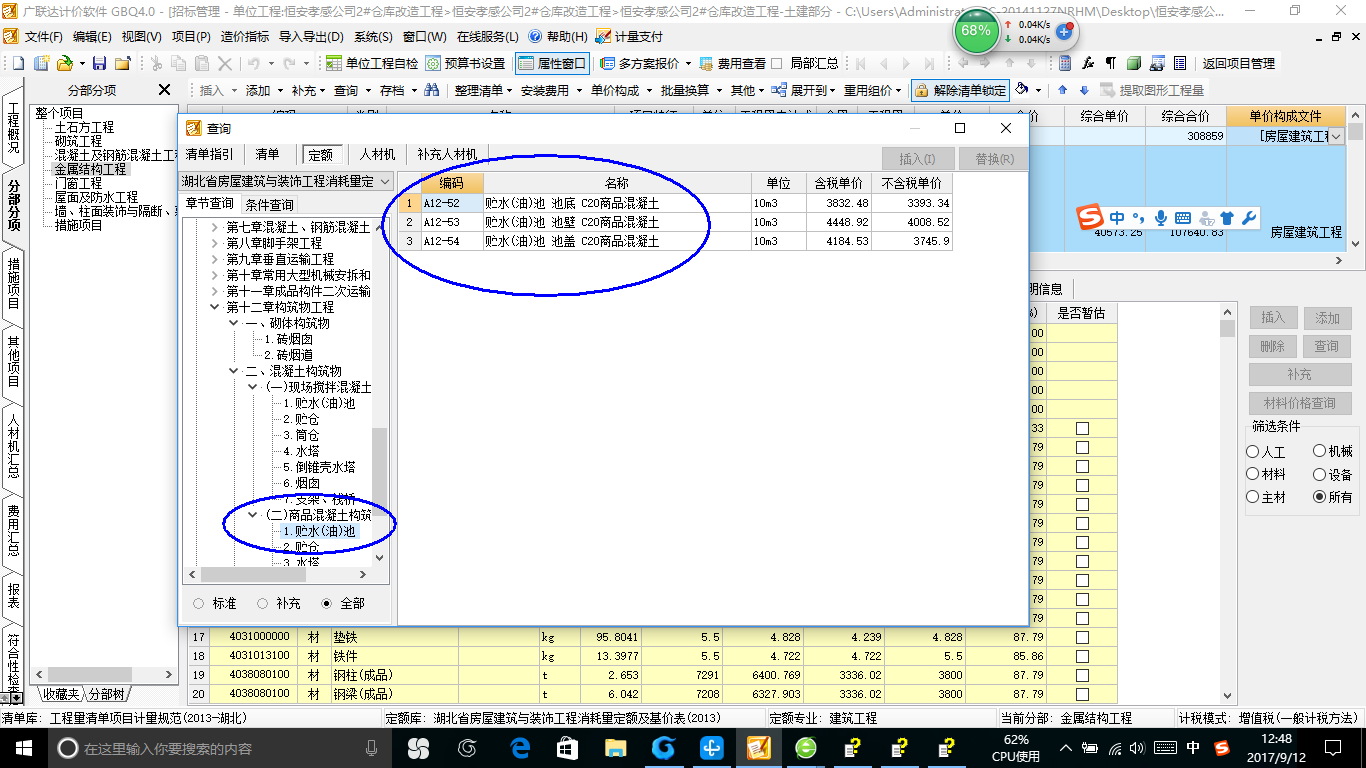Check 是否暂估 box for 垫铁 row
Viewport: 1366px width, 768px height.
1082,637
